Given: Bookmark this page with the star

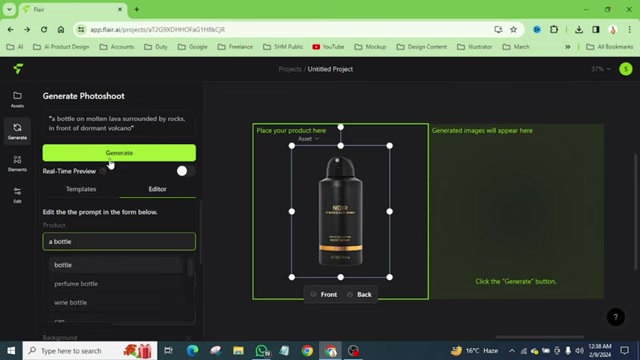Looking at the screenshot, I should [513, 29].
